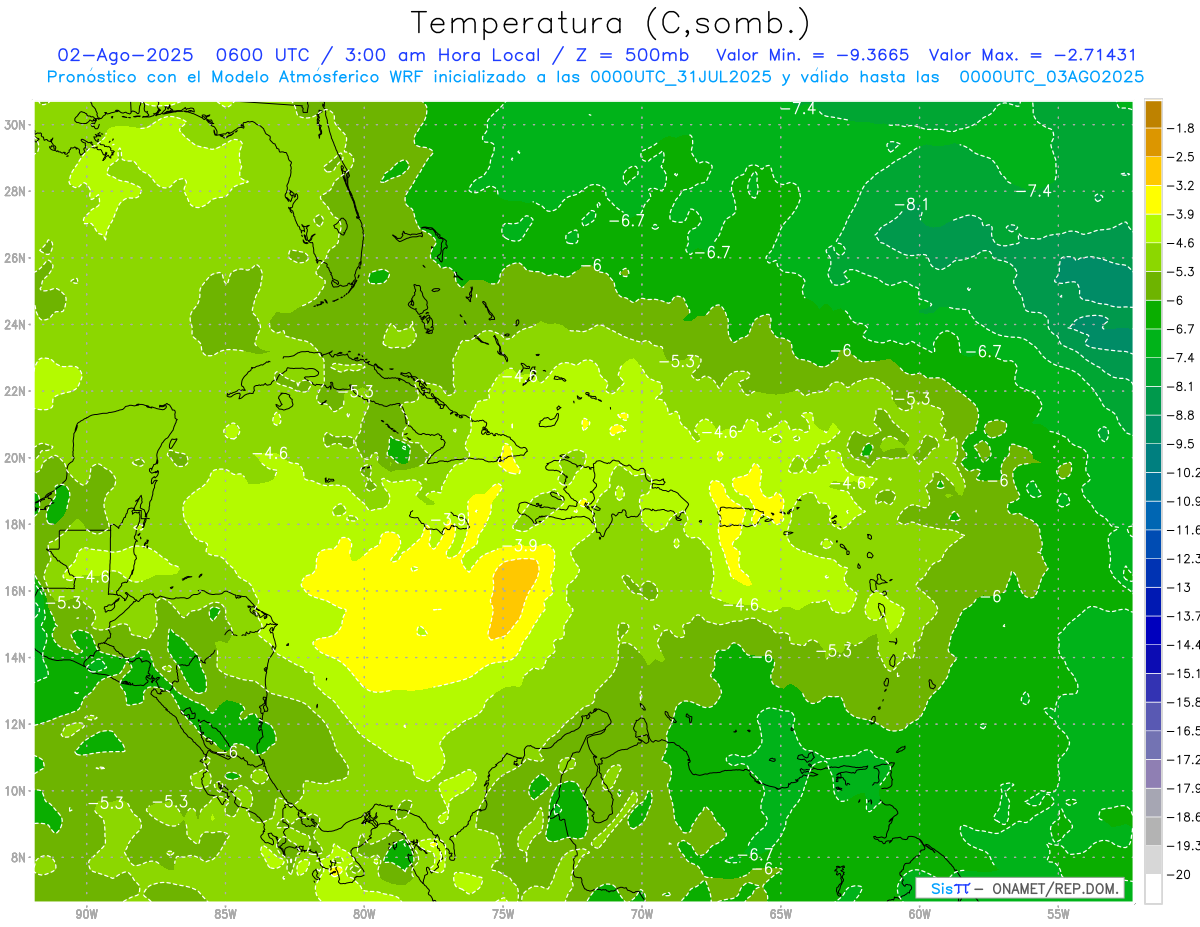The height and width of the screenshot is (927, 1200).
Task: Pick legend swatch between -3.2 and -3.9
Action: coord(1153,200)
